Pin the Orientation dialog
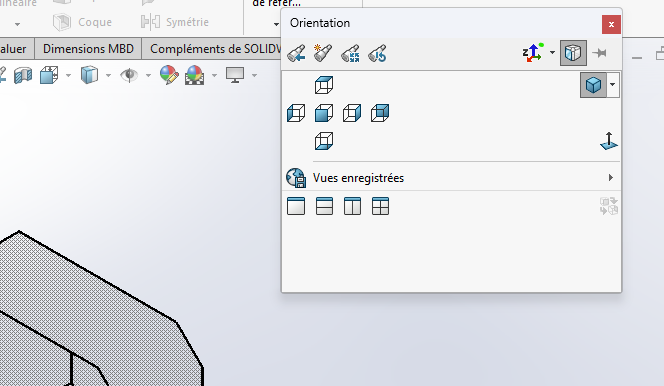The image size is (664, 386). (x=600, y=53)
